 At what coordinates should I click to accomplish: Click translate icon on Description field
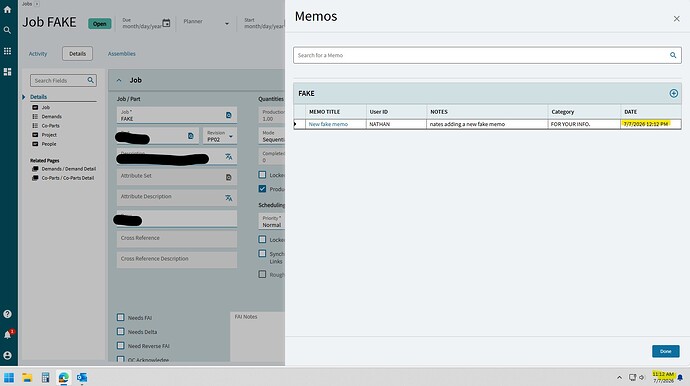click(x=228, y=157)
